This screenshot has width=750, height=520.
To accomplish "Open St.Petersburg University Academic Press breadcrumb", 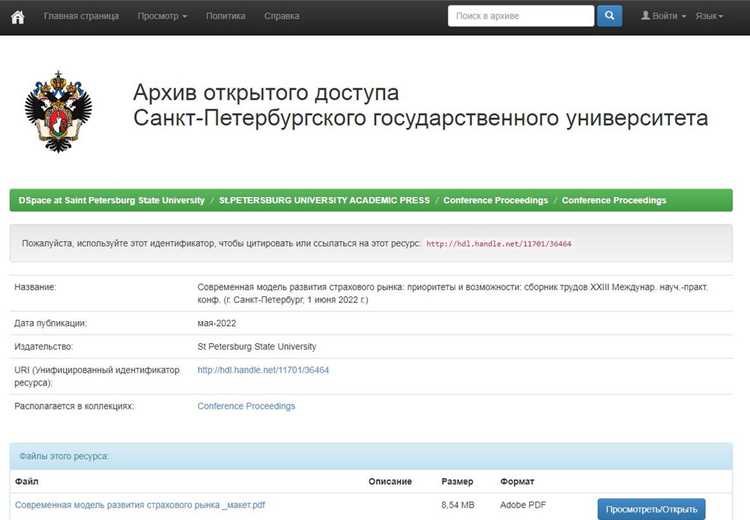I will 324,200.
